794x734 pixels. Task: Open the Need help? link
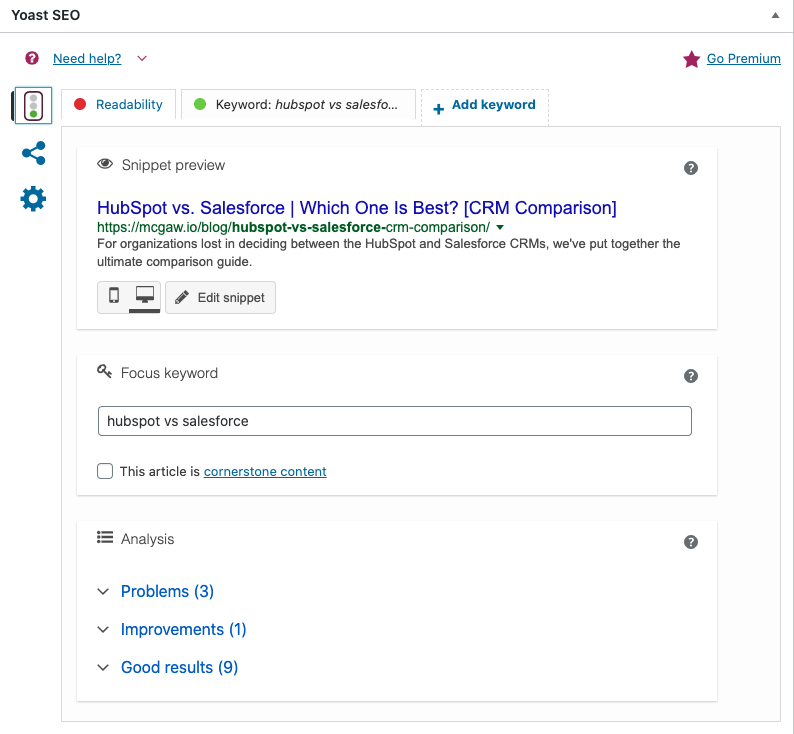pos(87,59)
